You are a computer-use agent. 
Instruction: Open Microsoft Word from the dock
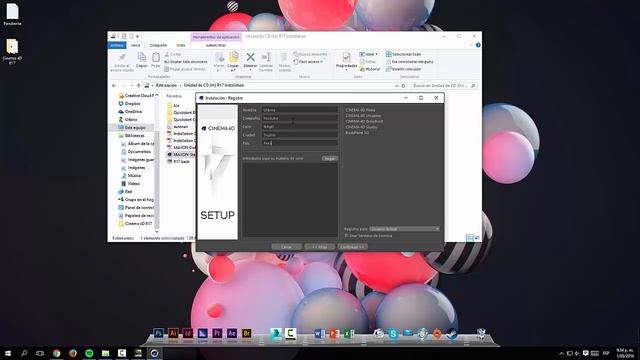320,333
